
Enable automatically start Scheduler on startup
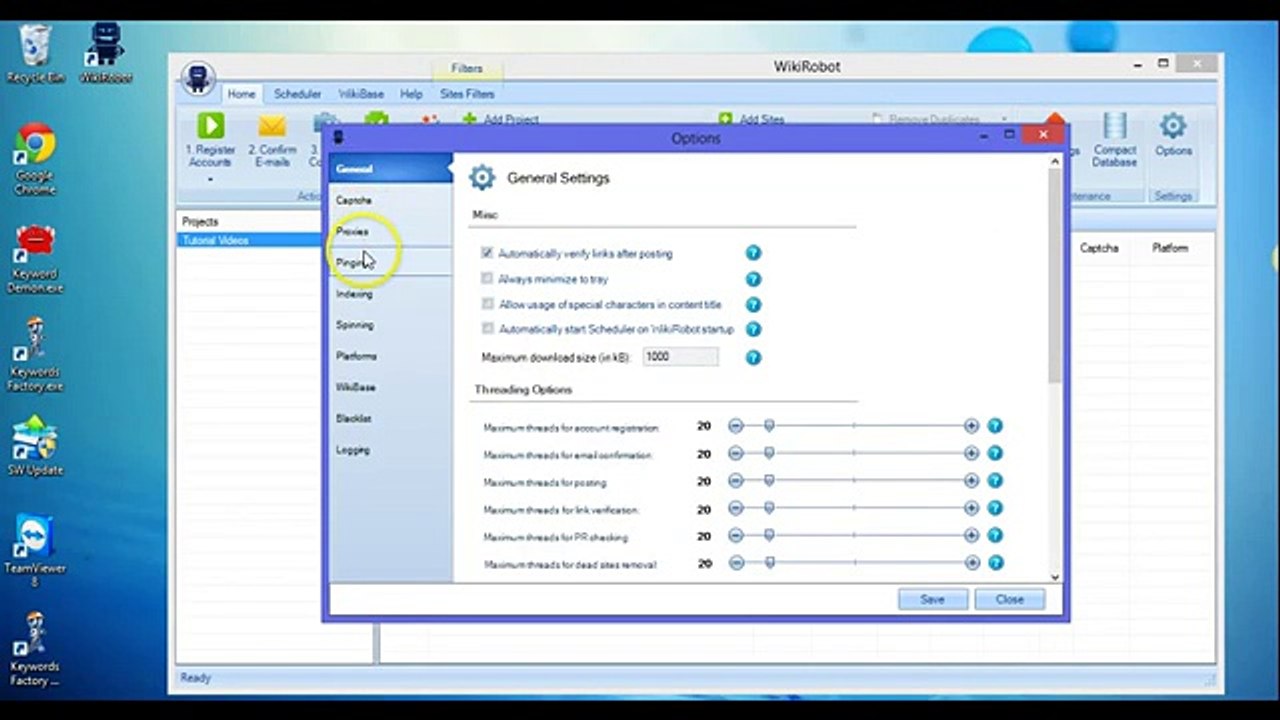(487, 329)
